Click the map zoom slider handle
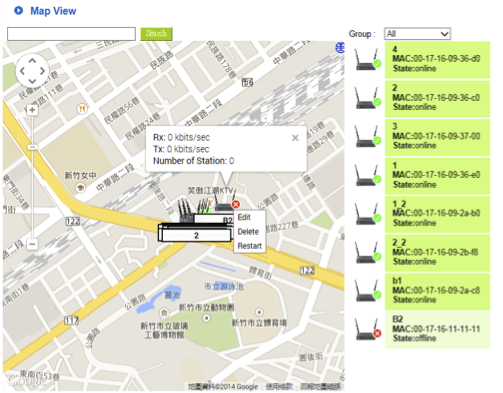The width and height of the screenshot is (503, 393). tap(32, 147)
